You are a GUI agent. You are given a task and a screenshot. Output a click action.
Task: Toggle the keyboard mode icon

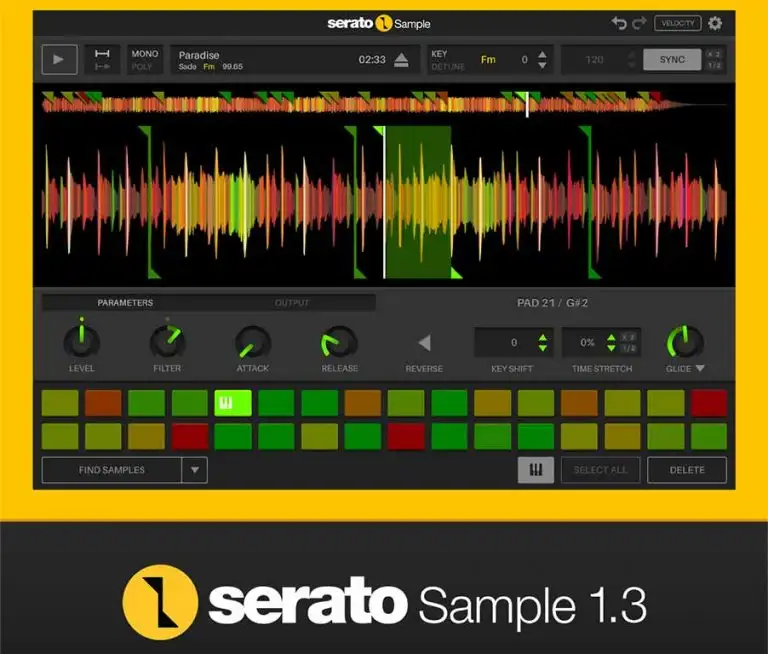point(536,470)
